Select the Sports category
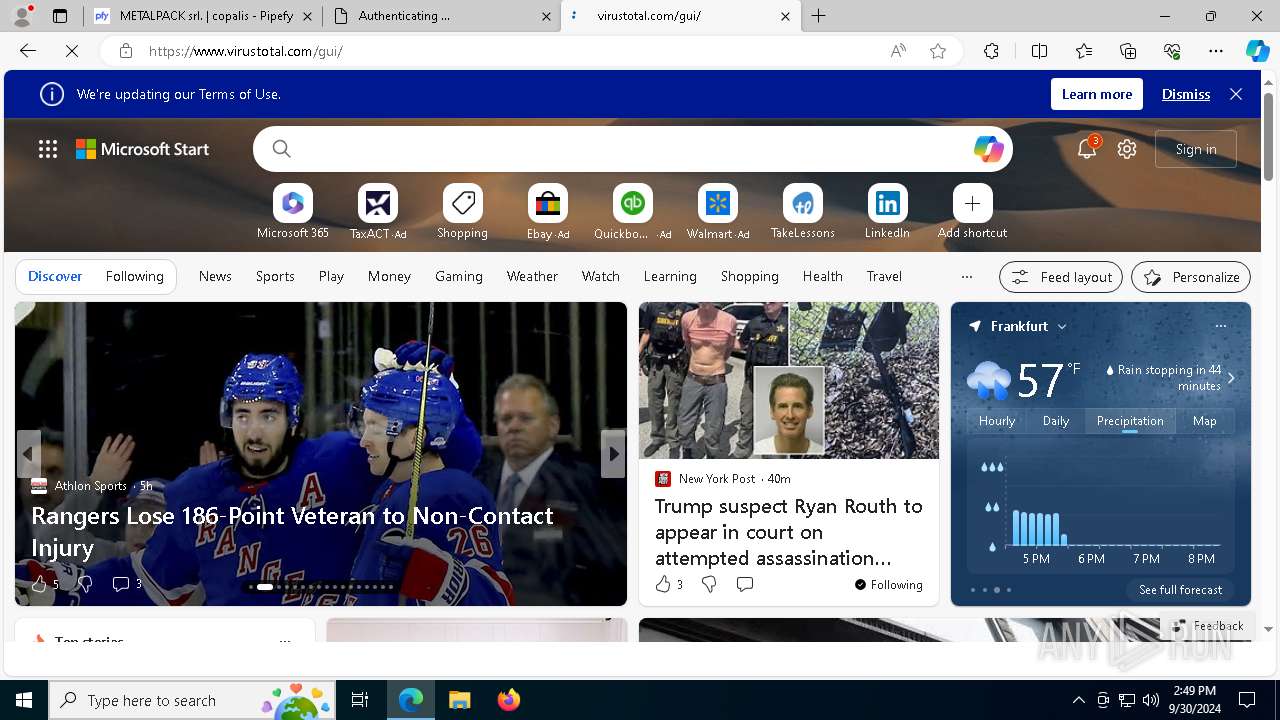This screenshot has width=1280, height=720. click(x=275, y=276)
